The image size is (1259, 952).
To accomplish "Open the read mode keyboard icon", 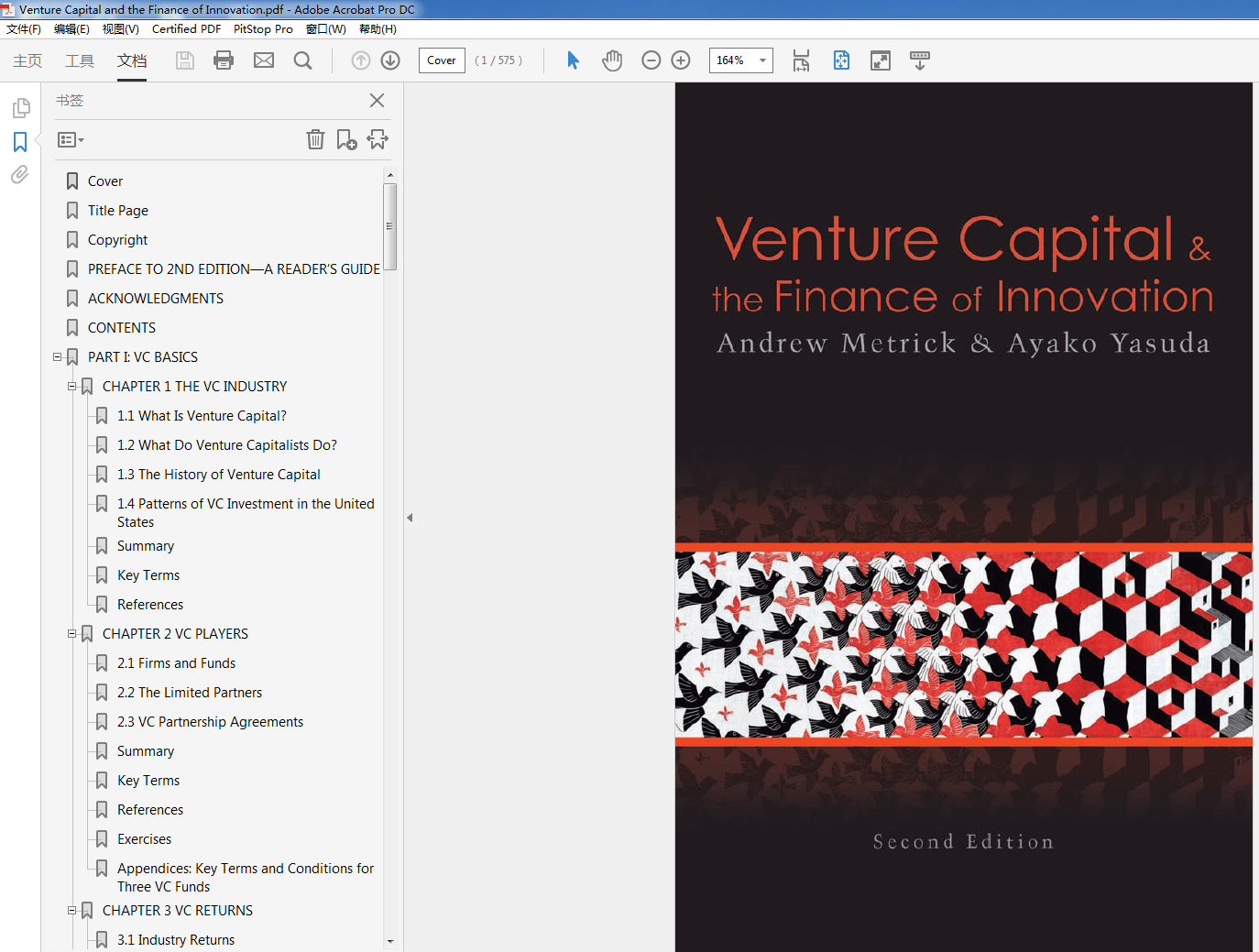I will click(x=920, y=60).
